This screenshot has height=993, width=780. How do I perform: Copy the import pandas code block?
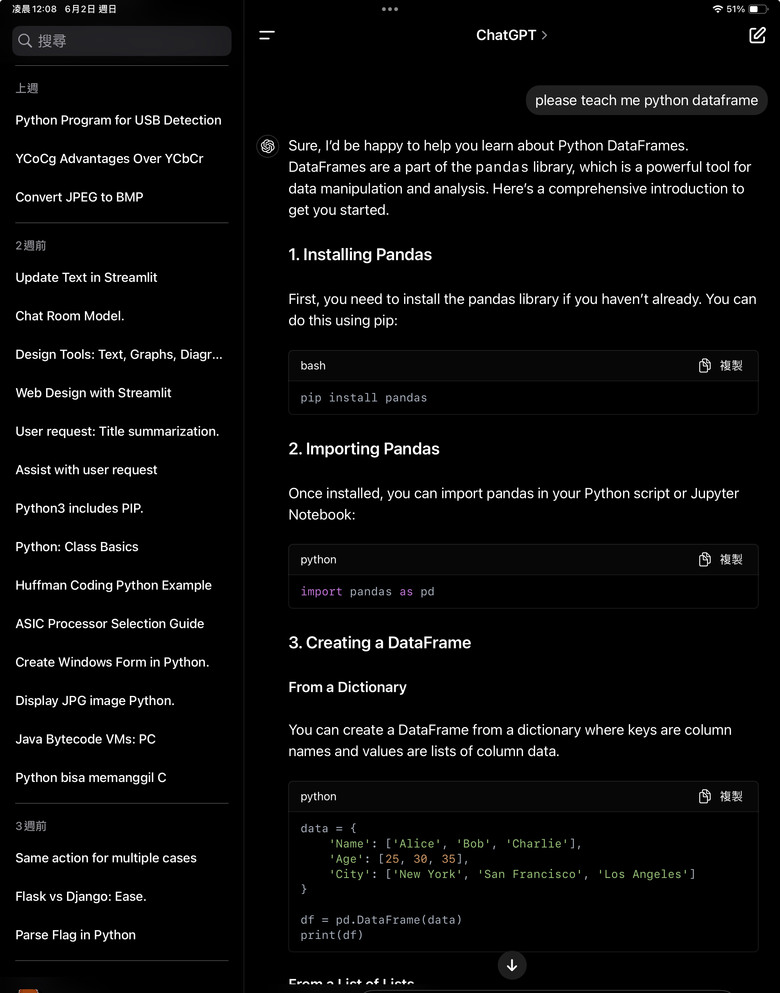[720, 559]
